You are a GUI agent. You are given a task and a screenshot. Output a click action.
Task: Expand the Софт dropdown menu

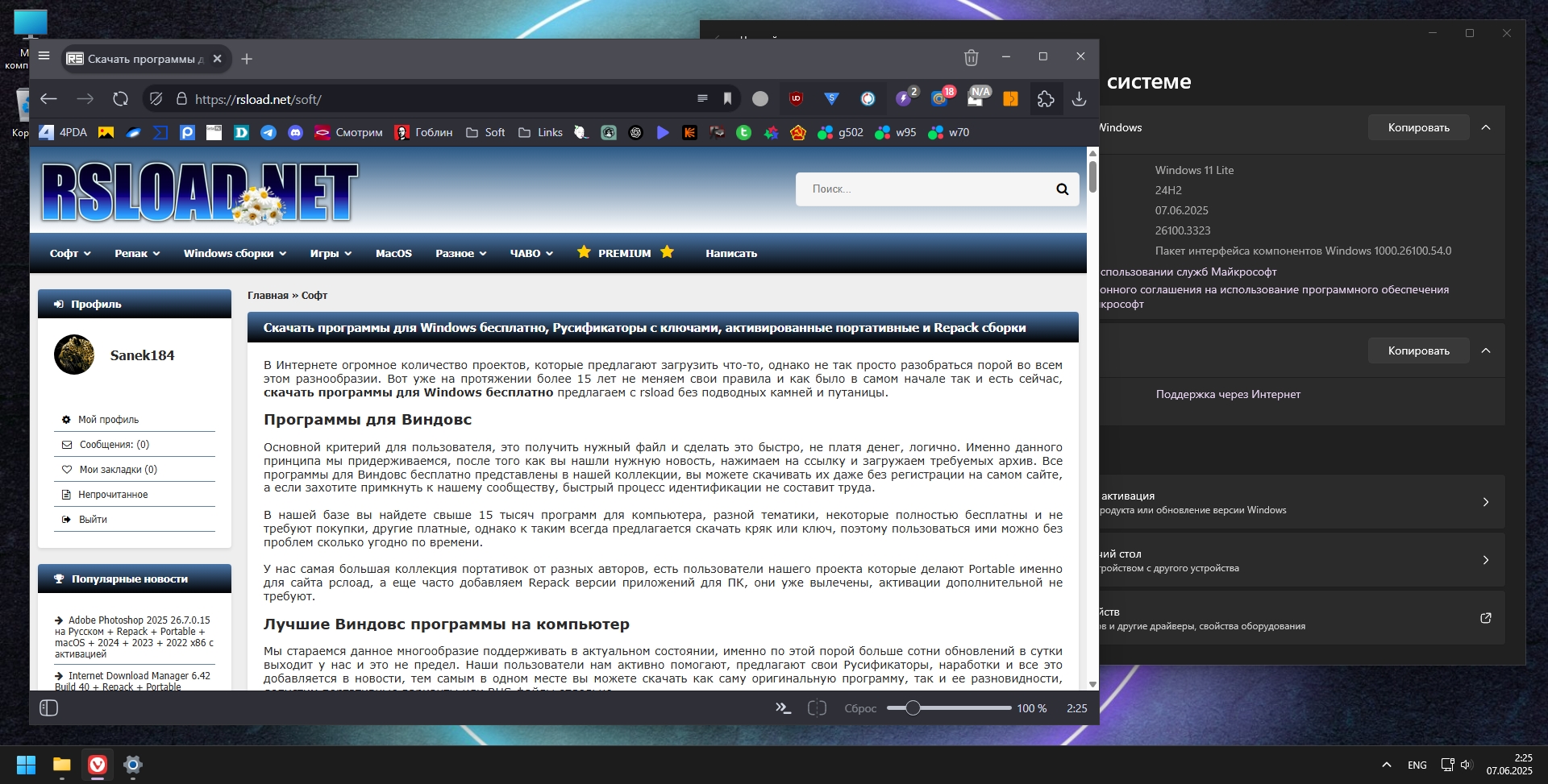(69, 253)
